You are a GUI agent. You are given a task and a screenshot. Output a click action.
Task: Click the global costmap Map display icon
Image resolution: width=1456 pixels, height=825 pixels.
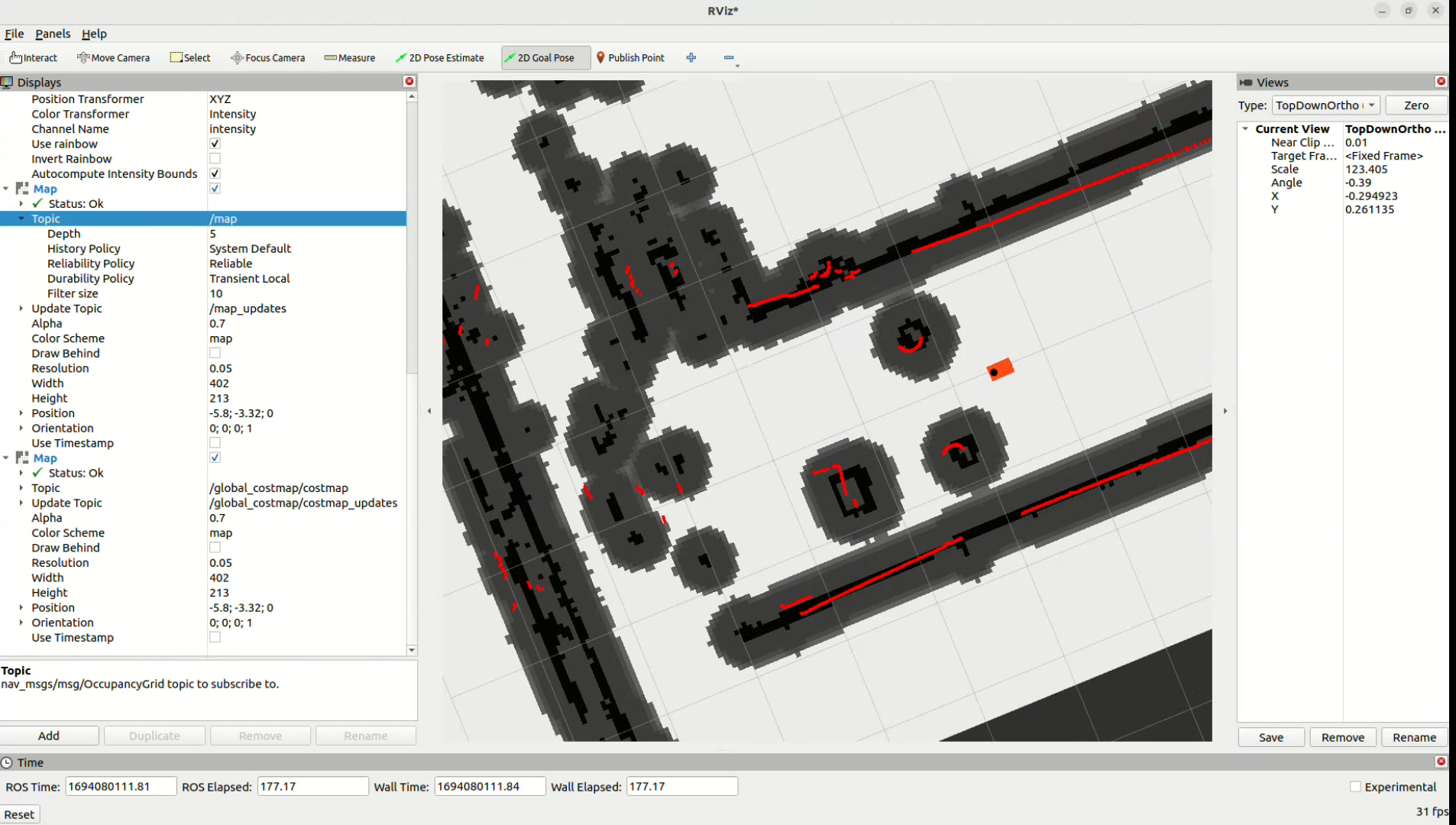pyautogui.click(x=22, y=458)
